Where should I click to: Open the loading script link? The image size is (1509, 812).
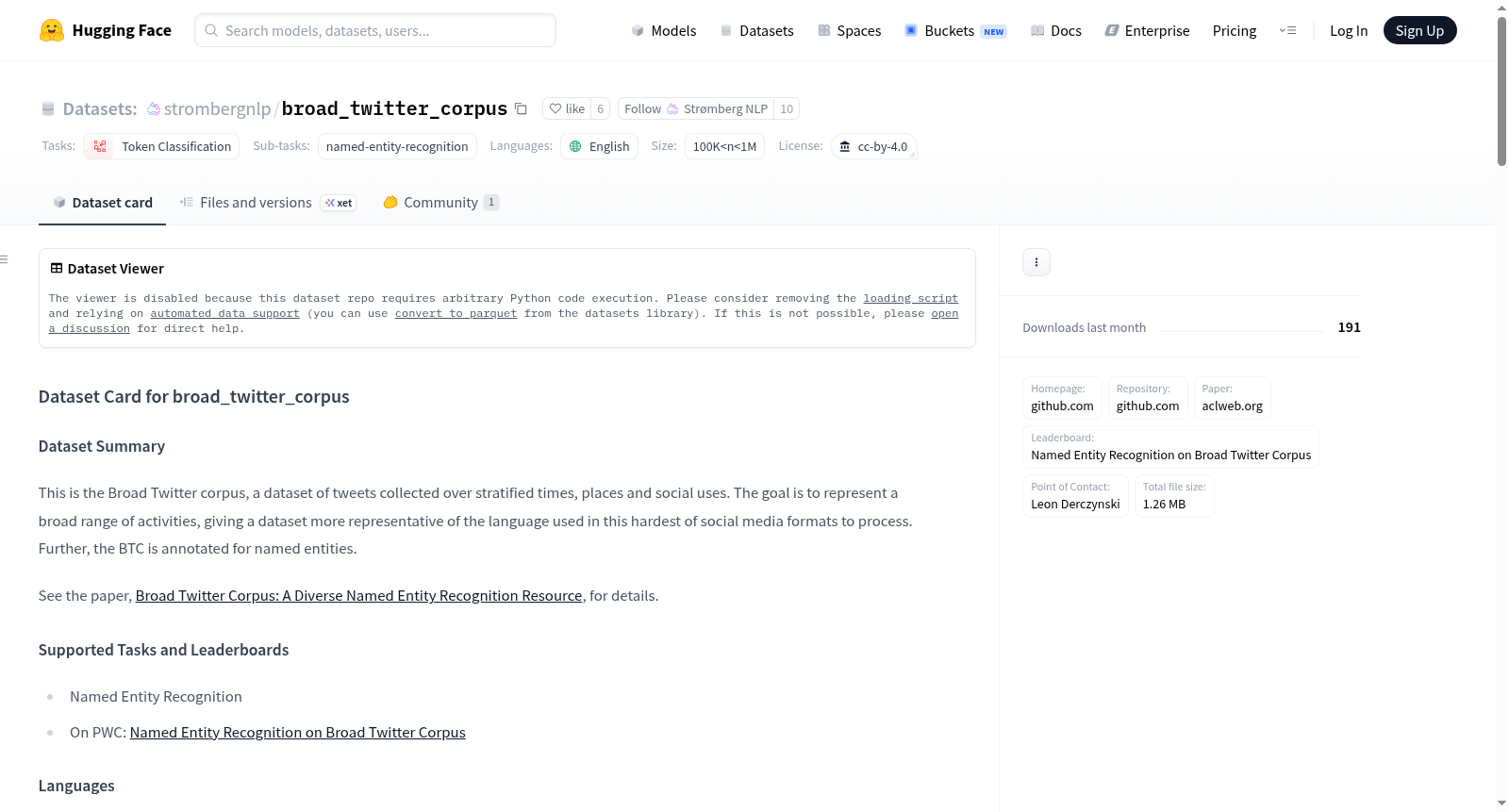(910, 298)
